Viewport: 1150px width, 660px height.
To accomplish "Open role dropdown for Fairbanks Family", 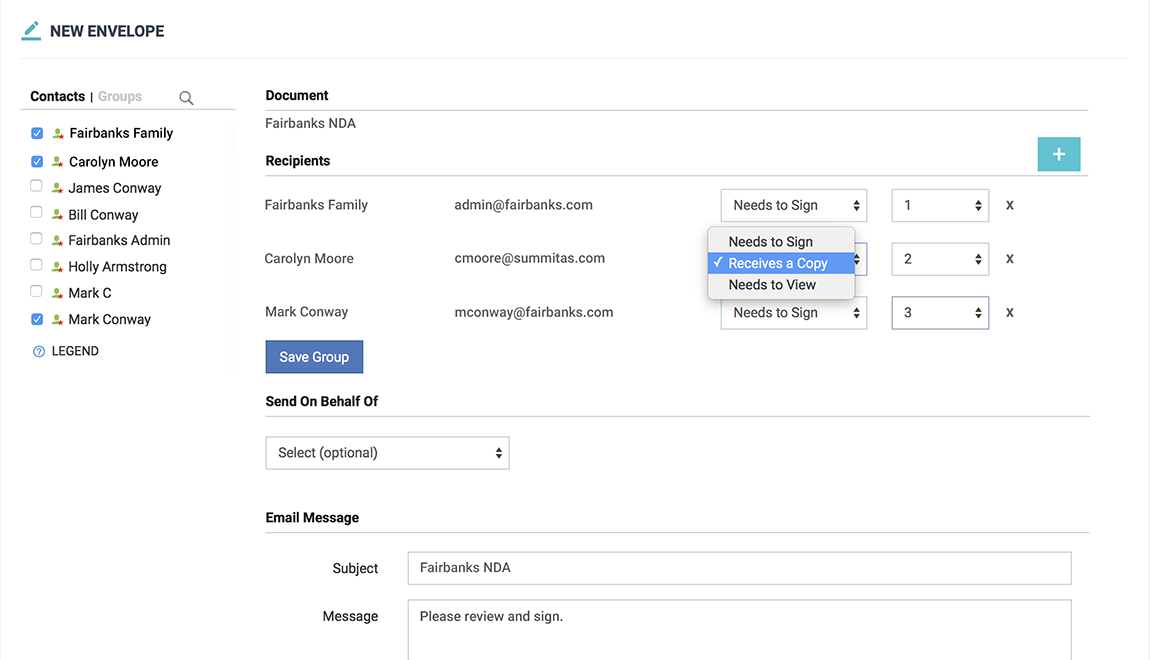I will (x=793, y=205).
